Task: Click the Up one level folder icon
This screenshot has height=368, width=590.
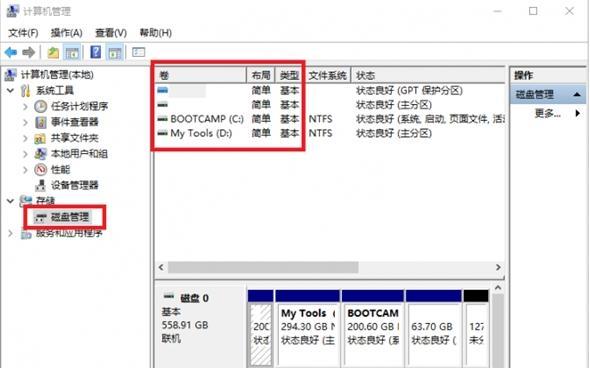Action: tap(53, 52)
